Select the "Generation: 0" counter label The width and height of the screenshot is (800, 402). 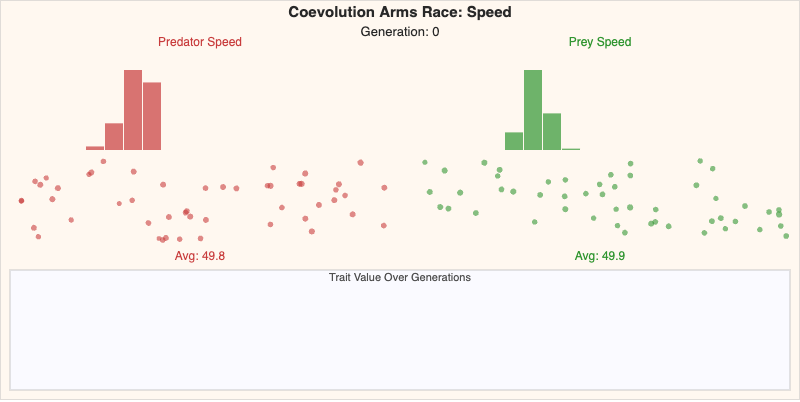400,32
